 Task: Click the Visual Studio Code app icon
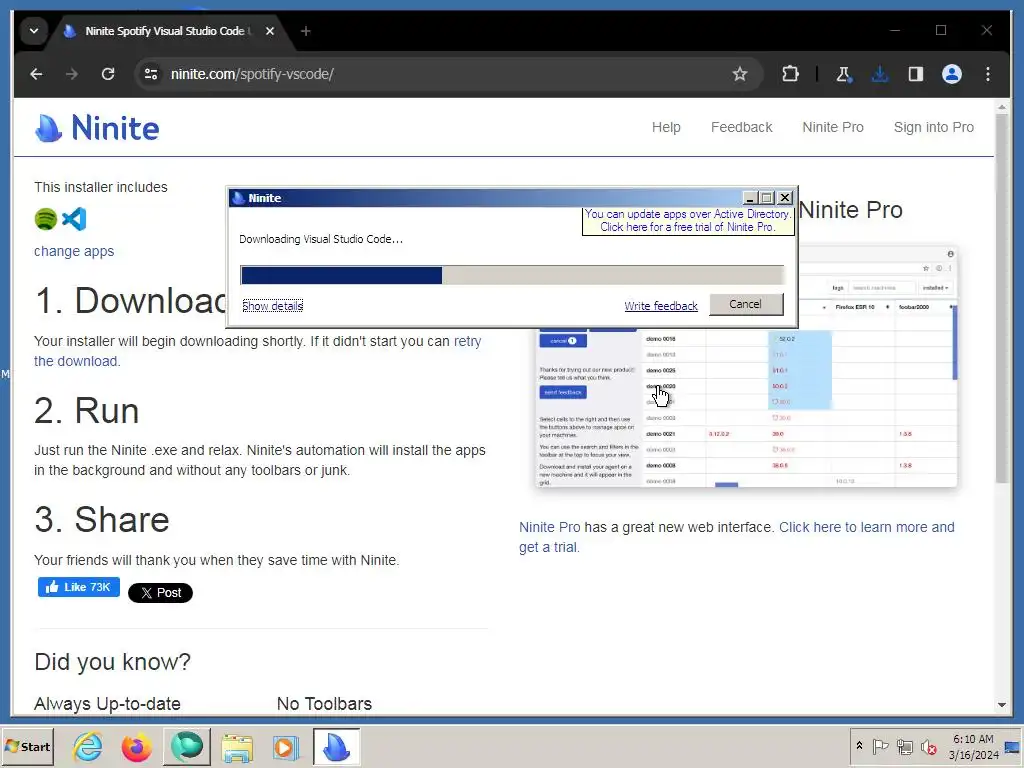pyautogui.click(x=74, y=219)
